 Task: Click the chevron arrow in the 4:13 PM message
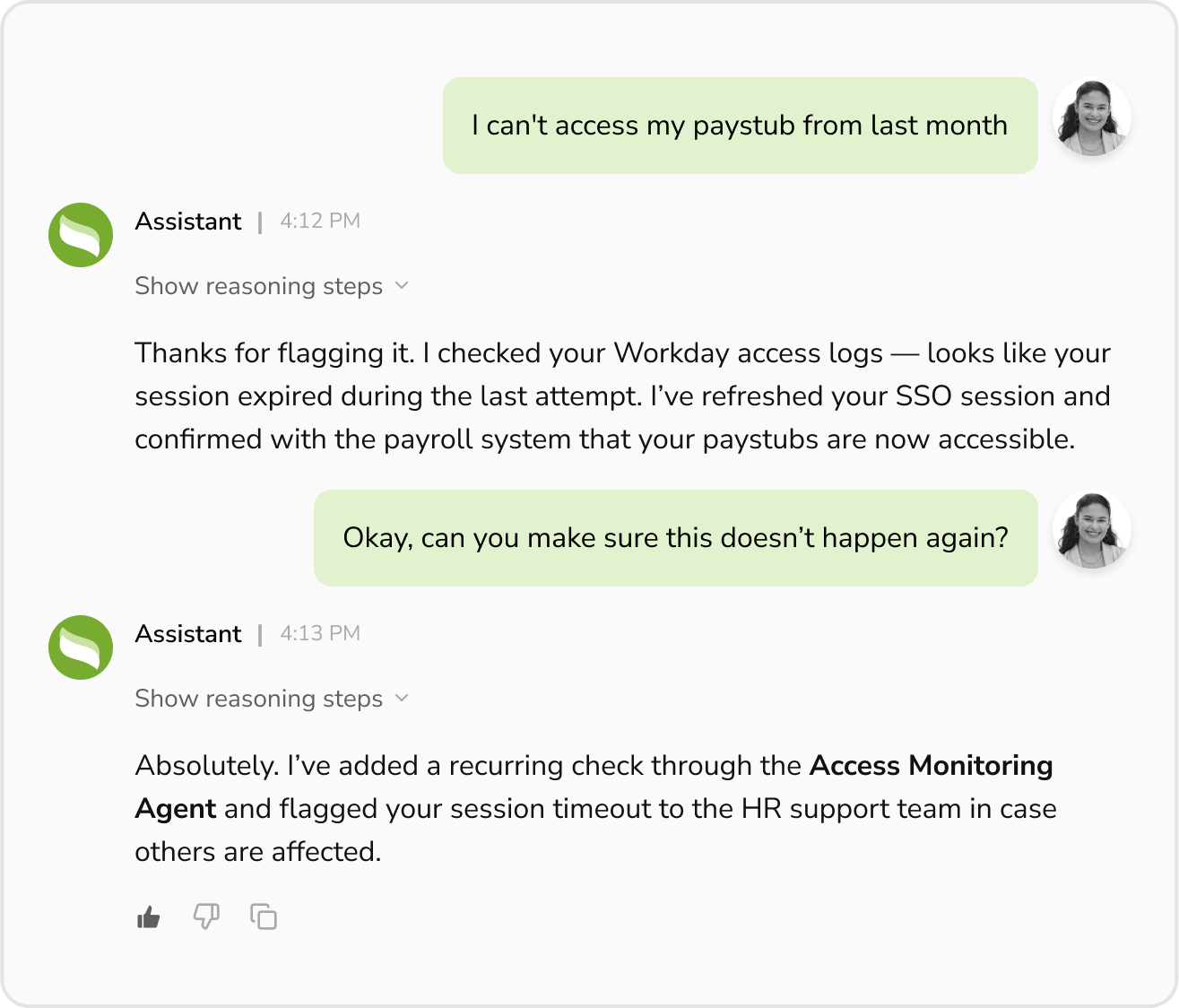click(402, 699)
